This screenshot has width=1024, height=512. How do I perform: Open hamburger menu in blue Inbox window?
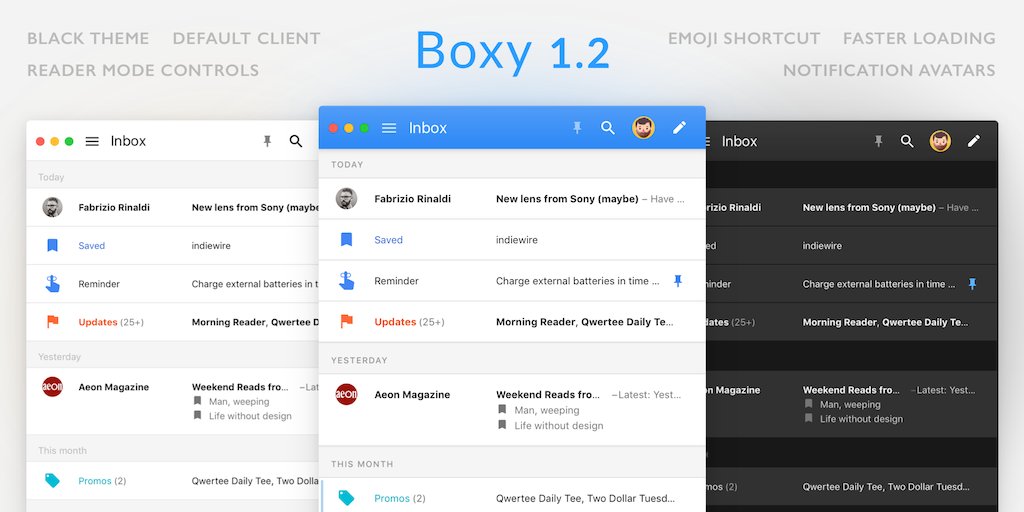click(389, 128)
